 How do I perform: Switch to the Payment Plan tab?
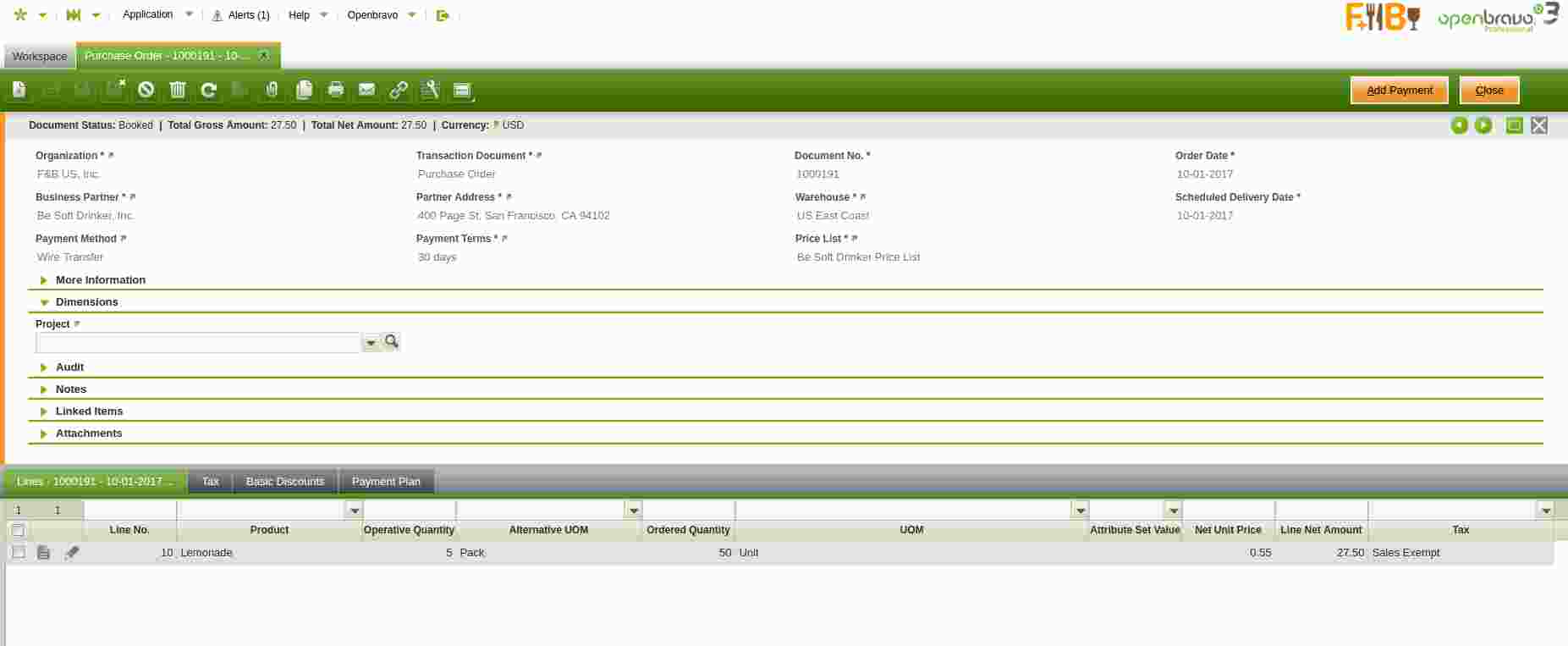[386, 482]
